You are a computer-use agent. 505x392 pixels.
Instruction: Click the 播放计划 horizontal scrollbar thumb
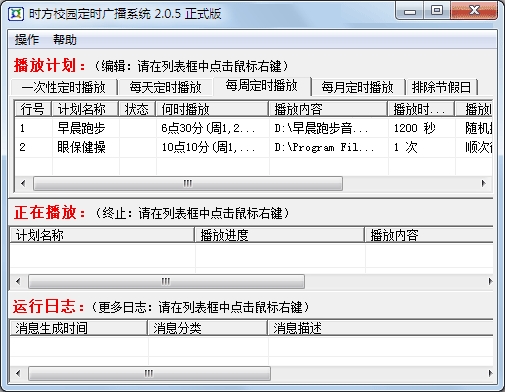tap(188, 183)
